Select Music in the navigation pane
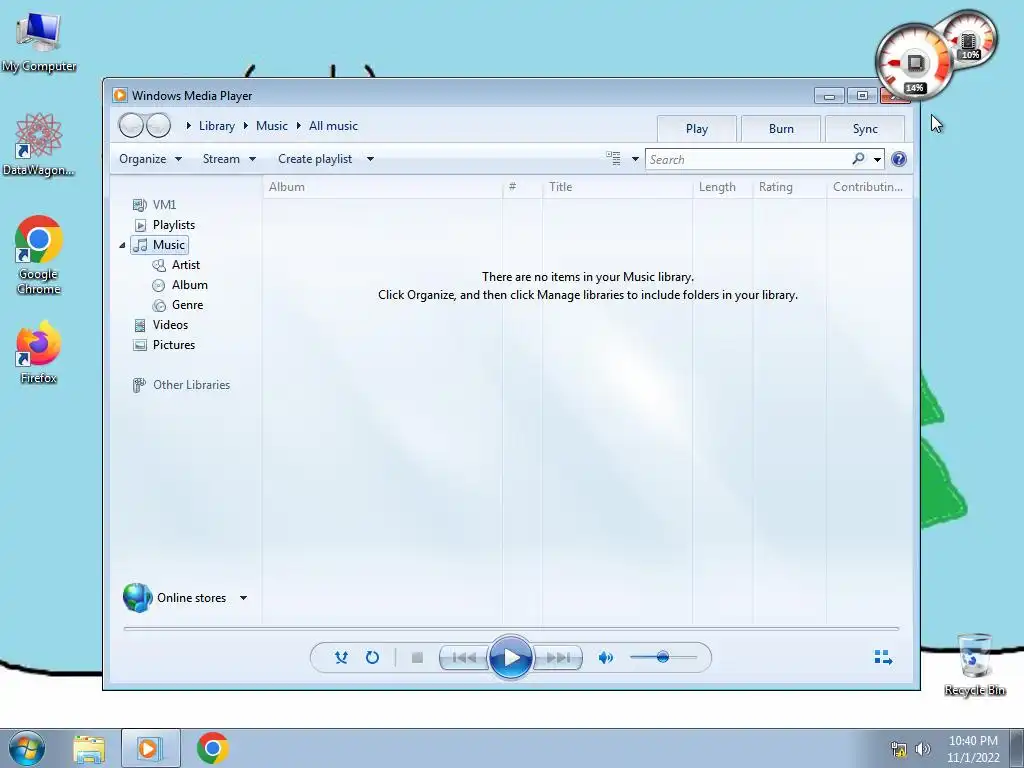Image resolution: width=1024 pixels, height=768 pixels. pyautogui.click(x=160, y=245)
